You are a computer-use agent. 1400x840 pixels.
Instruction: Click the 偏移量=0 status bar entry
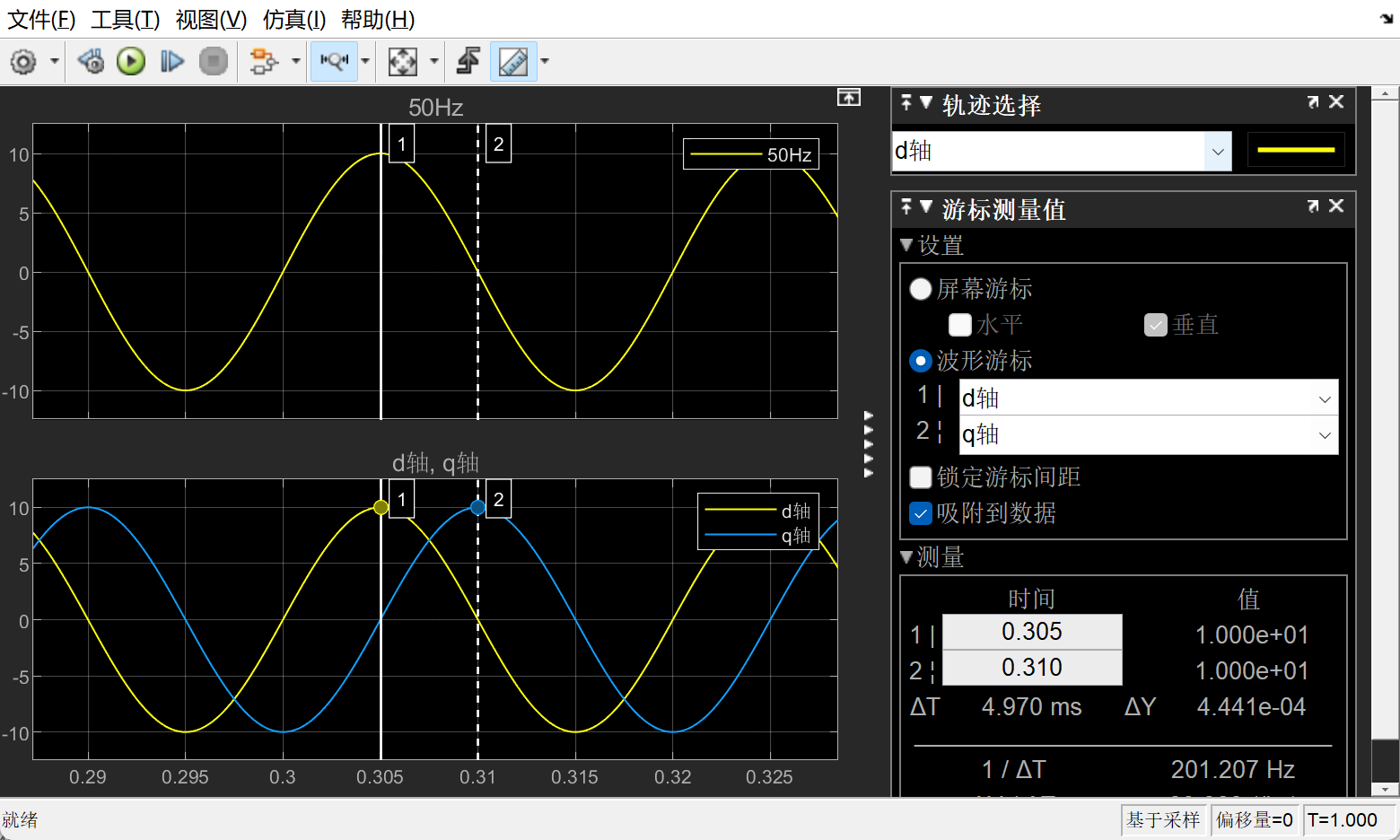[x=1254, y=819]
